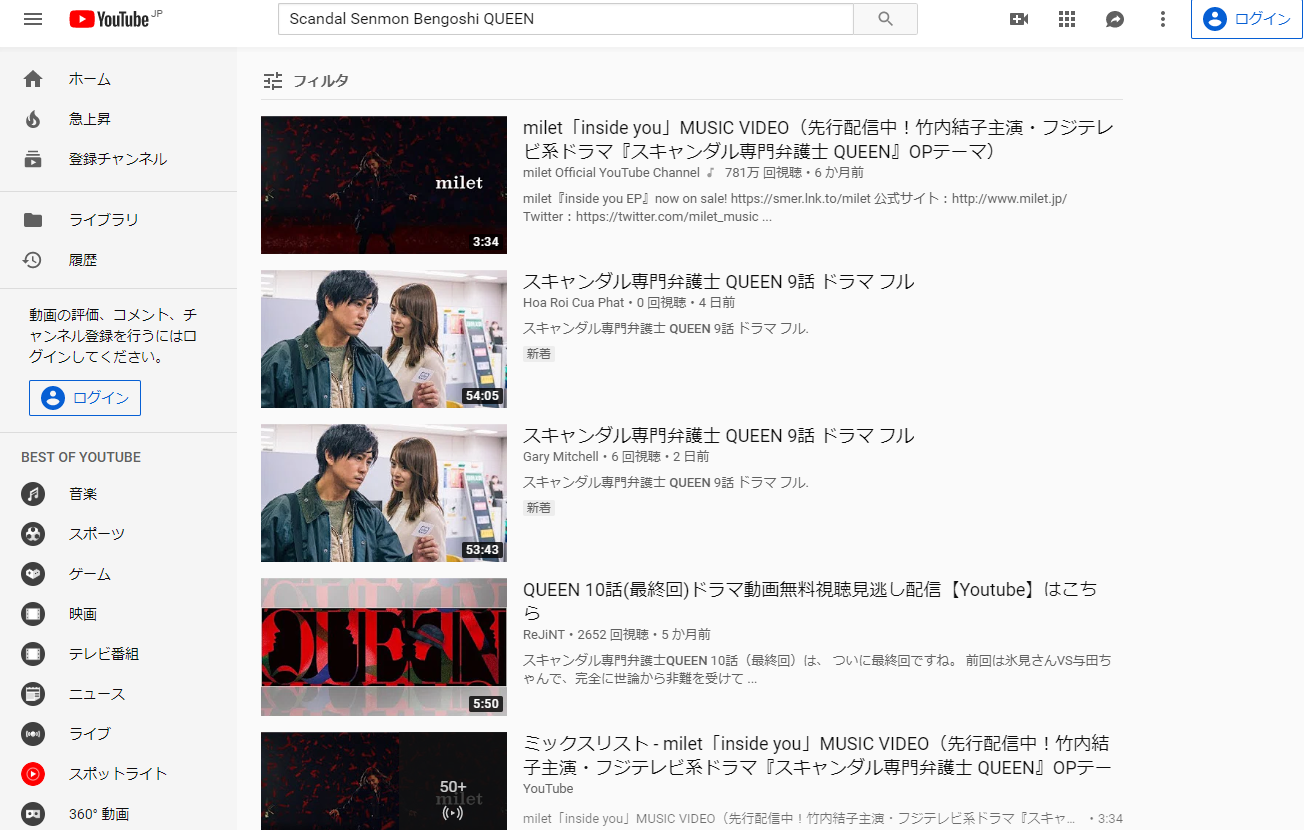Click the film icon beside 映画
This screenshot has width=1306, height=830.
[33, 614]
